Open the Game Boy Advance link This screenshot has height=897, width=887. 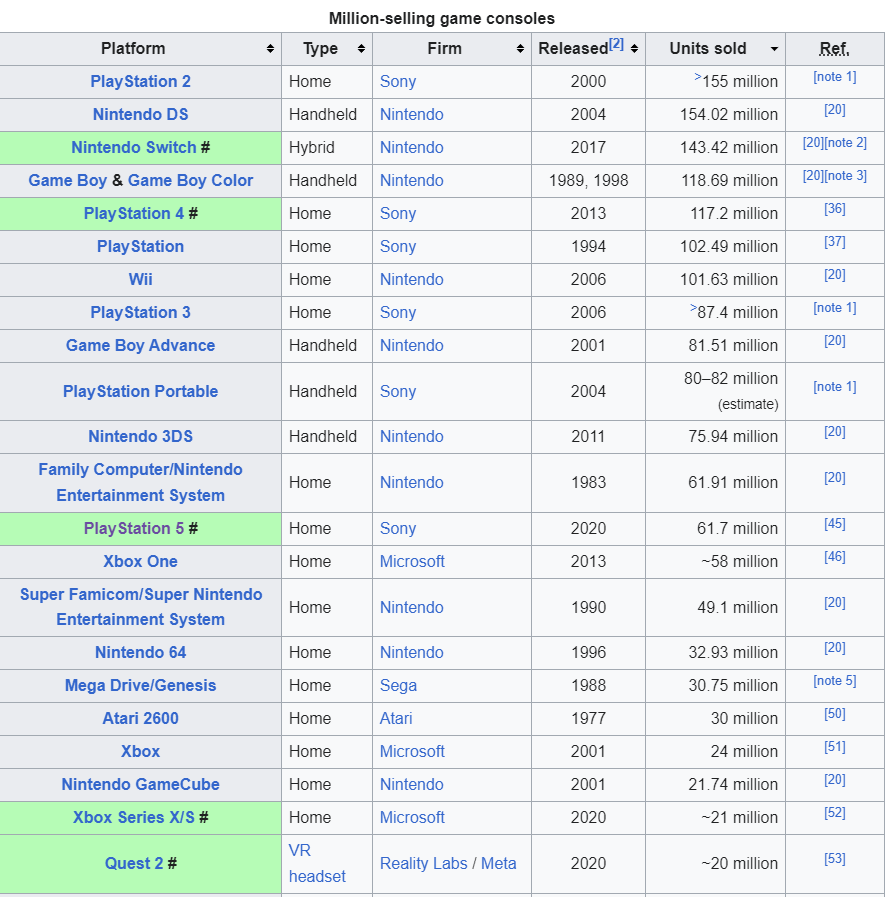pyautogui.click(x=141, y=346)
